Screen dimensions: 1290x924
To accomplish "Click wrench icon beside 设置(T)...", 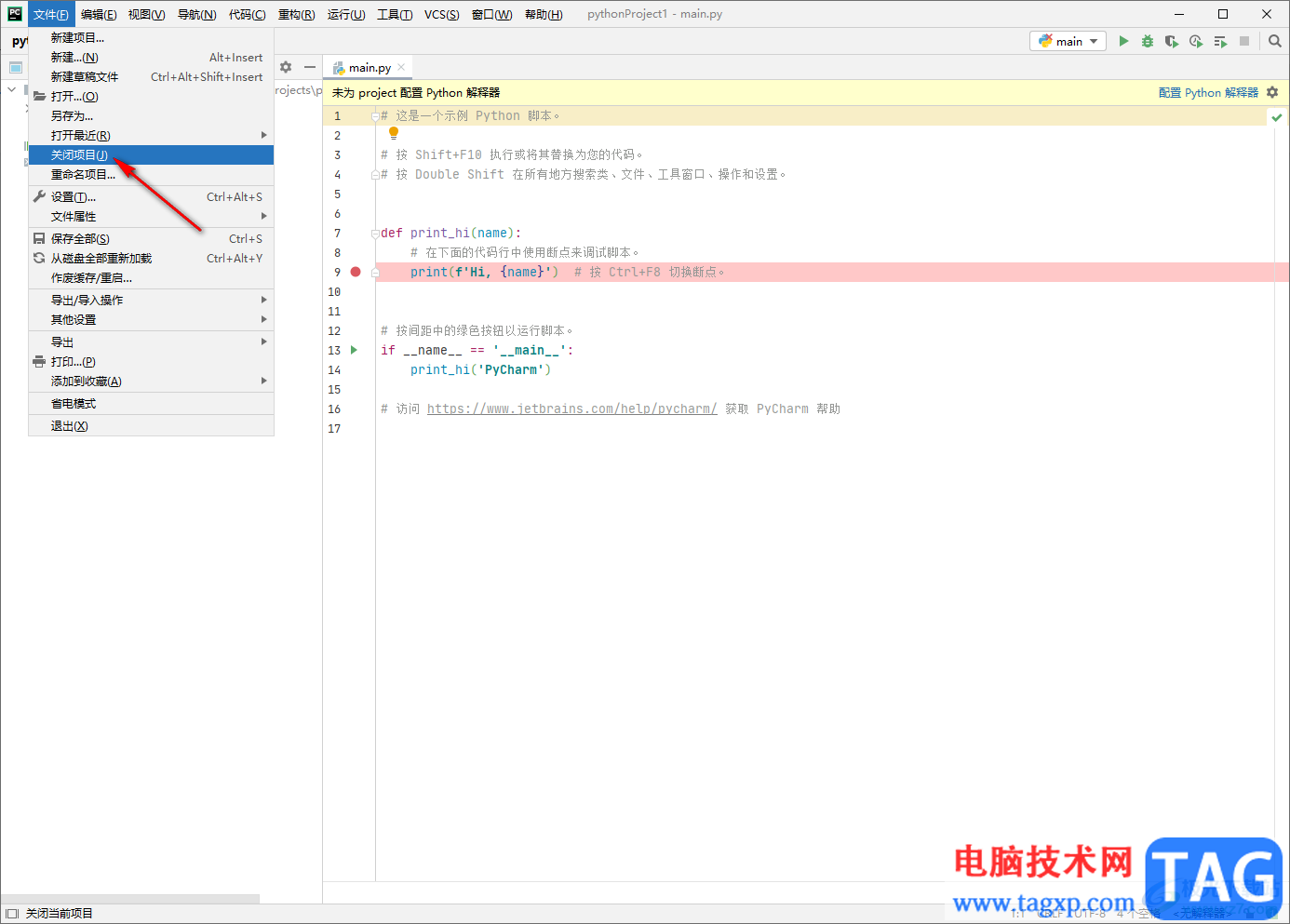I will 39,196.
